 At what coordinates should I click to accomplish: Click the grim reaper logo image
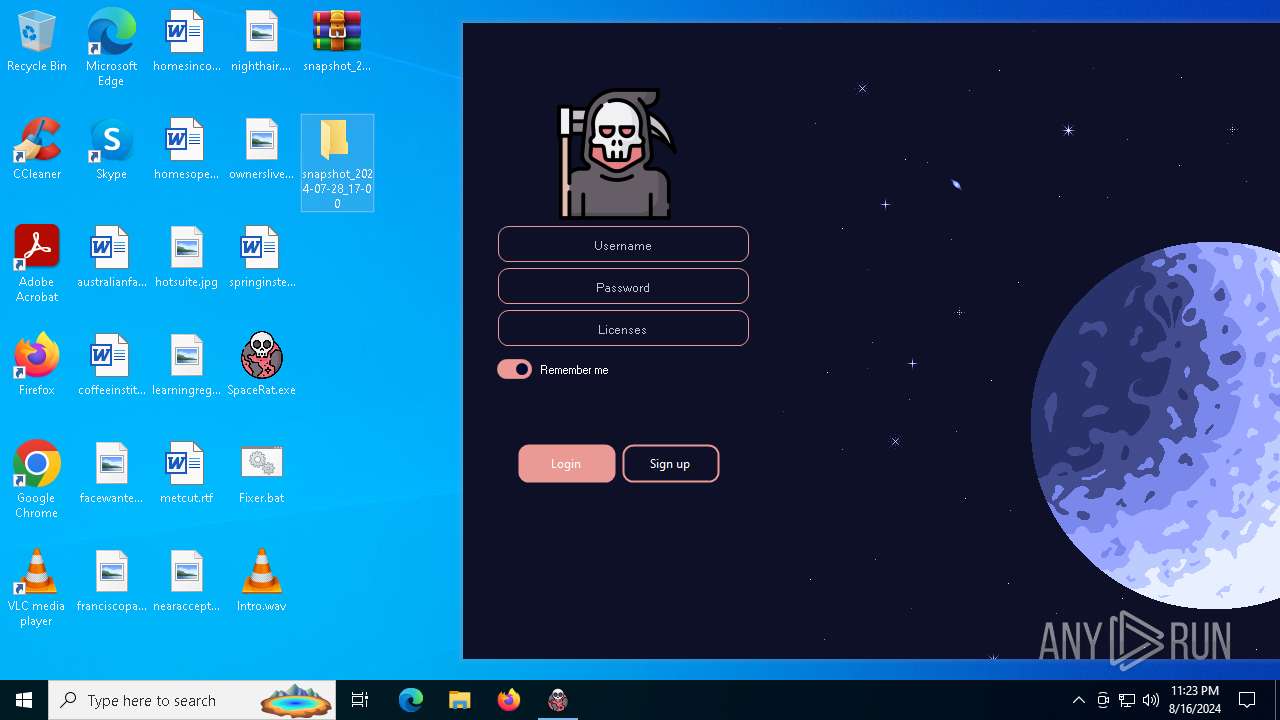tap(617, 154)
